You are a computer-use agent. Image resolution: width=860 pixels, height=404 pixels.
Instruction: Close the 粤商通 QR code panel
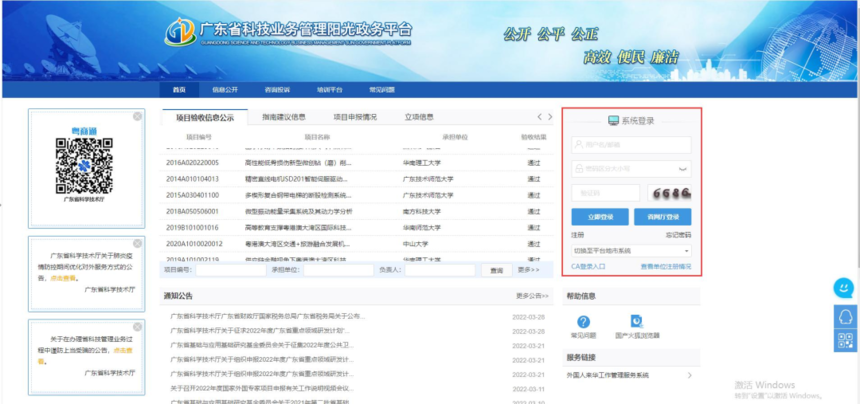click(137, 116)
